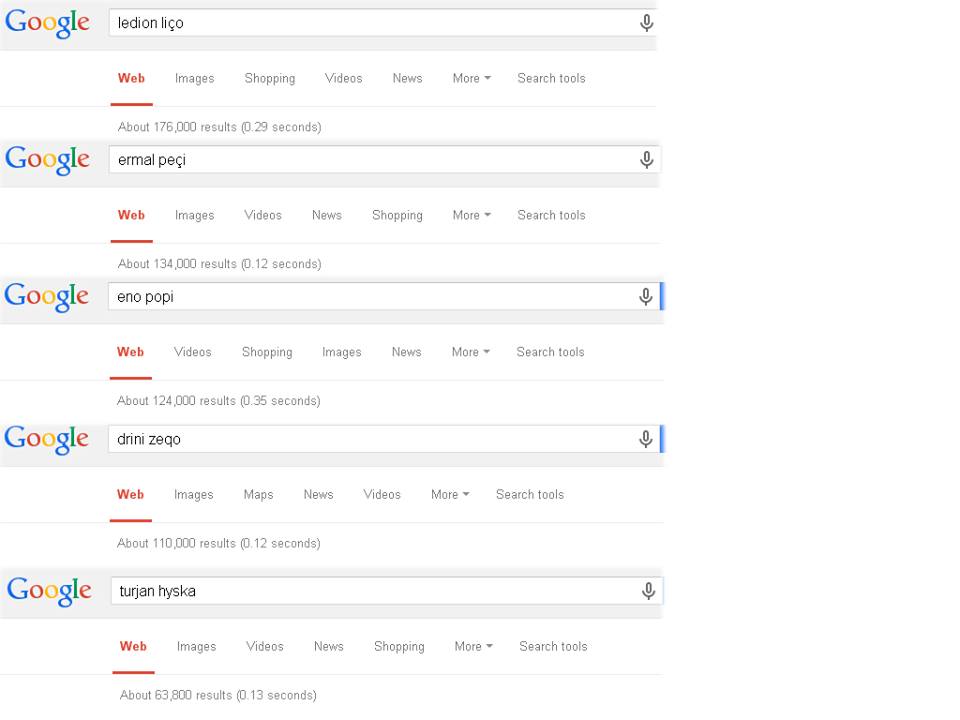Open Videos tab under eno popi search
Viewport: 960px width, 720px height.
(x=192, y=352)
